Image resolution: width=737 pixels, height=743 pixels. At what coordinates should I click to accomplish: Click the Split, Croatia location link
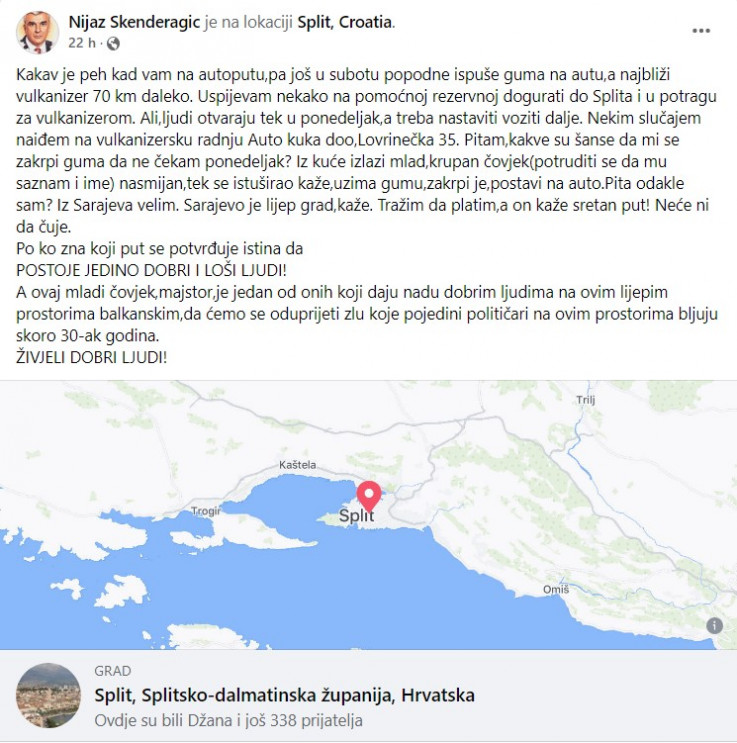pyautogui.click(x=345, y=22)
